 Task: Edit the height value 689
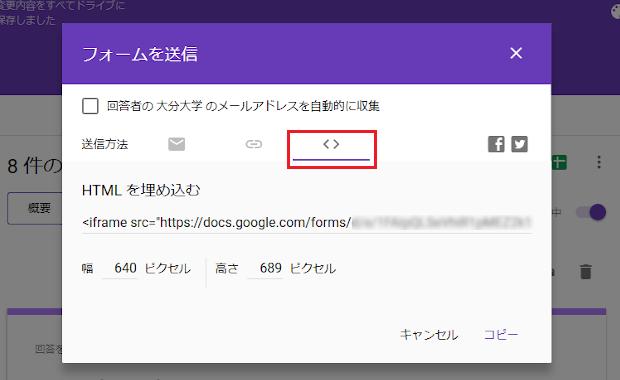point(265,268)
